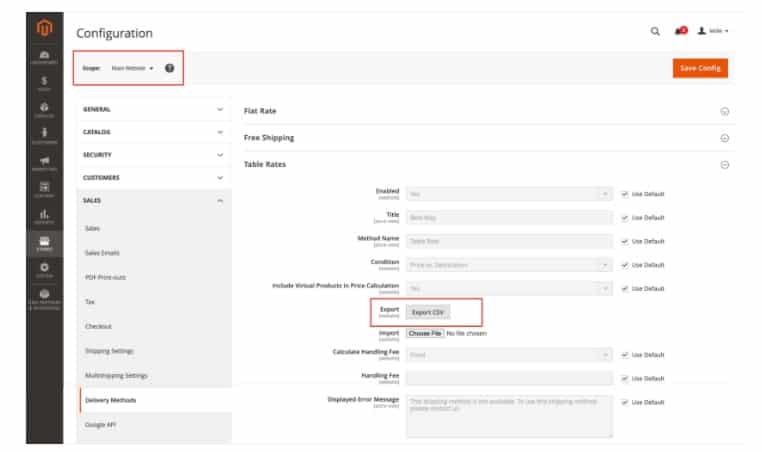Toggle Use Default for Method Name
This screenshot has width=762, height=452.
(x=625, y=241)
